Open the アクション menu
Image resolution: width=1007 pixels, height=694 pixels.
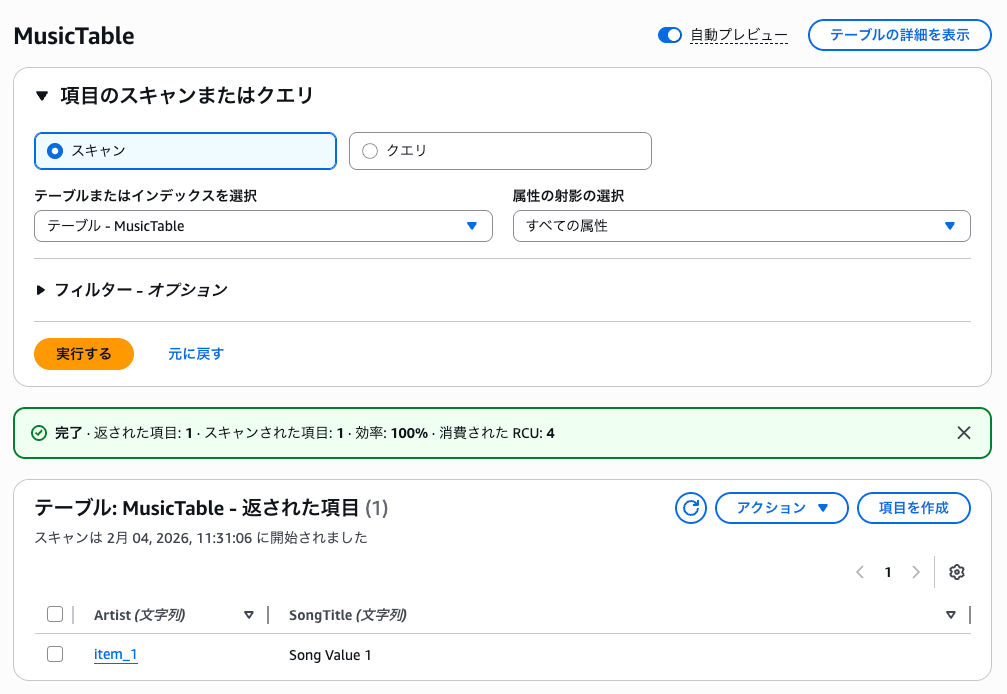(781, 508)
